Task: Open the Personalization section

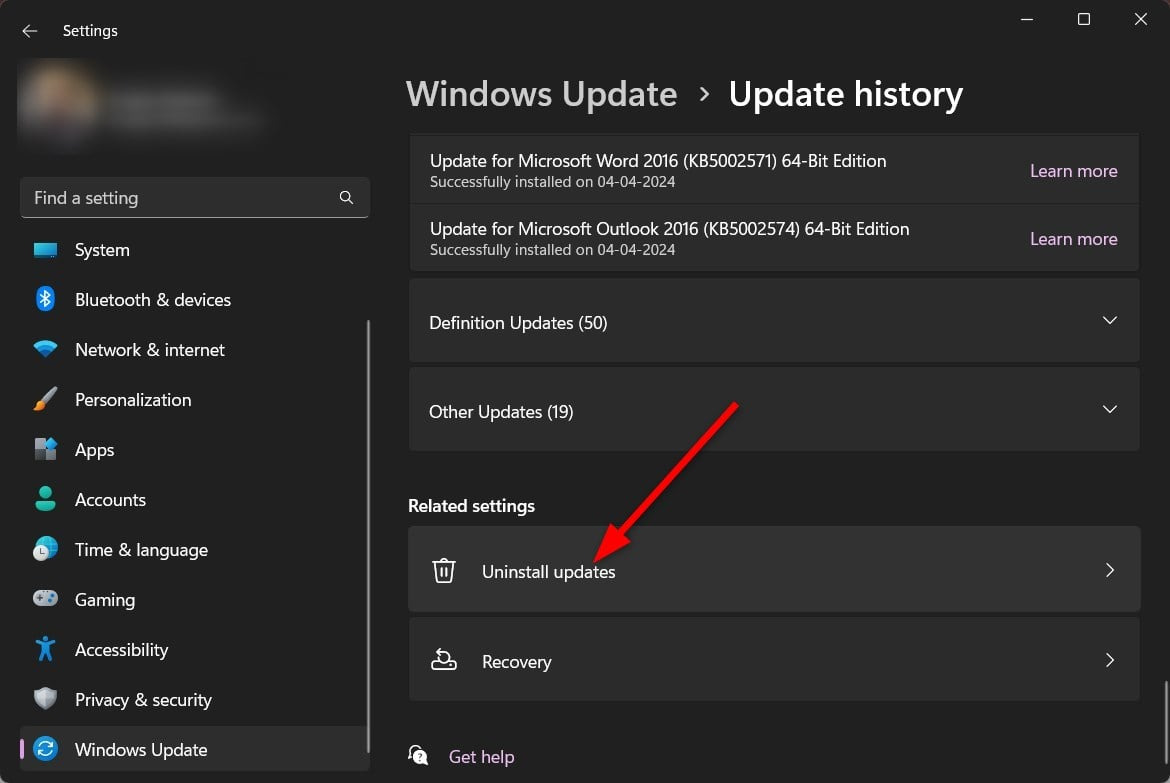Action: coord(195,399)
